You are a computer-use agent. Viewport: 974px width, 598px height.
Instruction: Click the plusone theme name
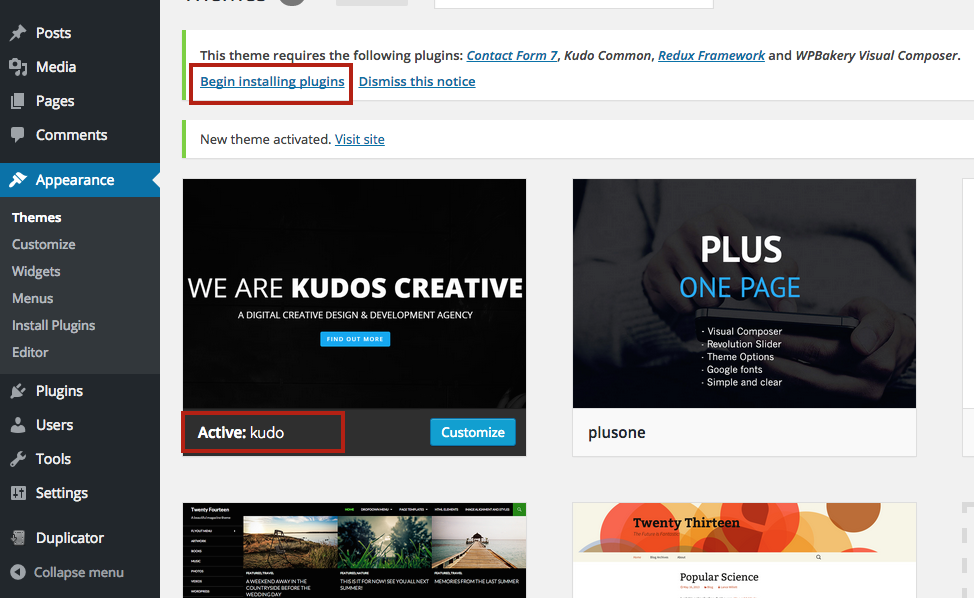click(617, 433)
